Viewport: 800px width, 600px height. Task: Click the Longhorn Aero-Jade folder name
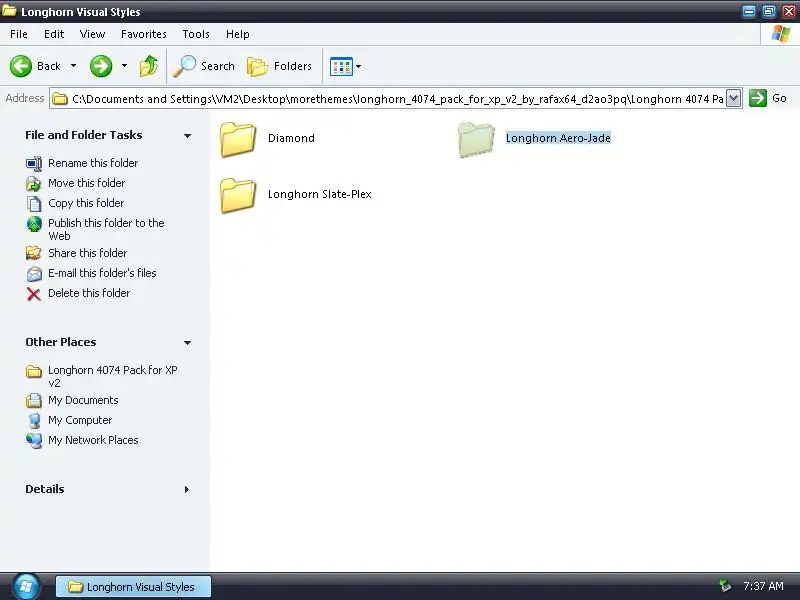[558, 138]
